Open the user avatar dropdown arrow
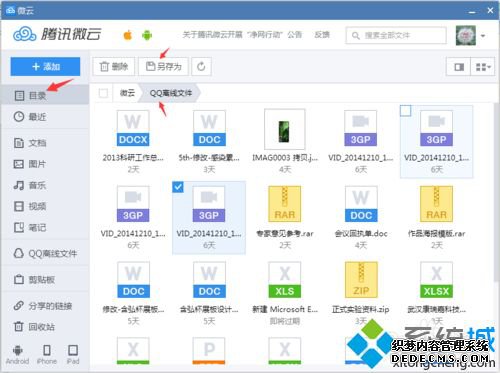 [483, 35]
